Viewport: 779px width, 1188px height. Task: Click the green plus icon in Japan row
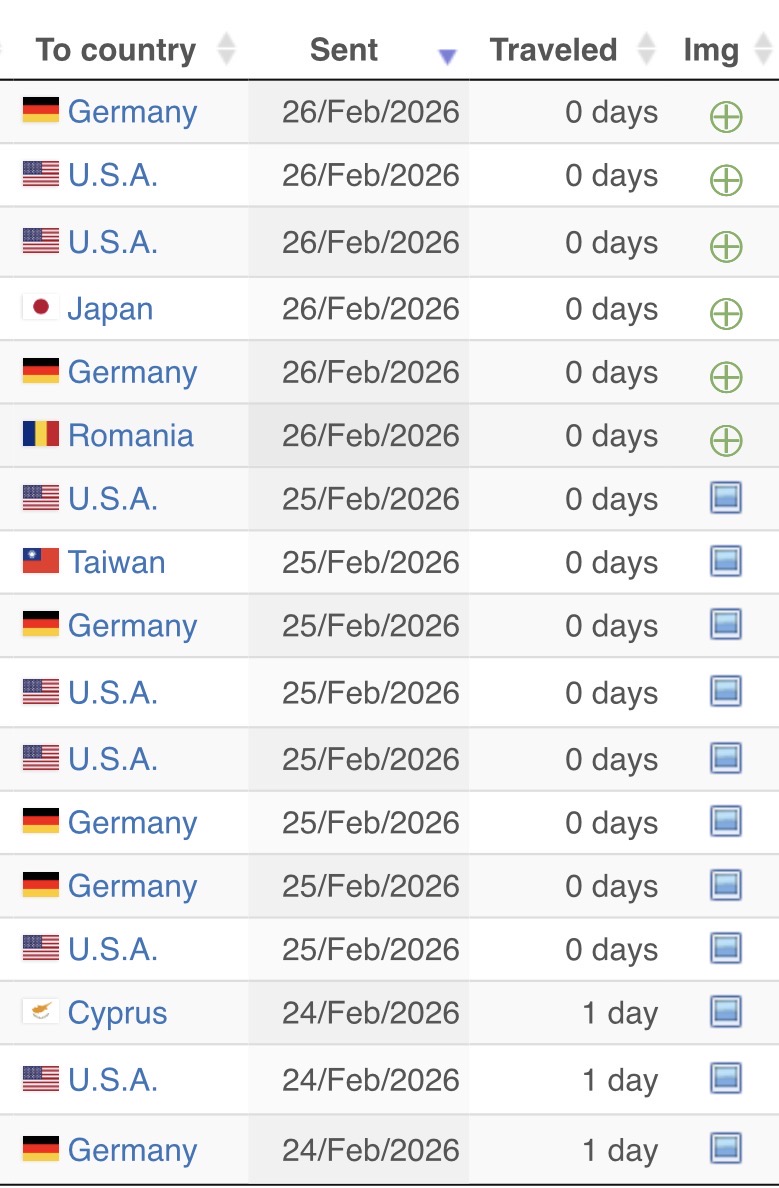726,313
